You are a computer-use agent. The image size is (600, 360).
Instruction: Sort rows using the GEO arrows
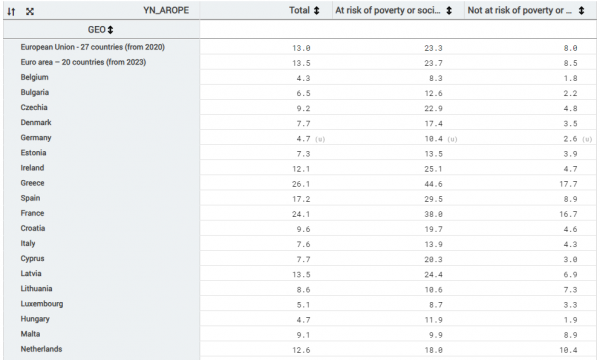tap(110, 30)
